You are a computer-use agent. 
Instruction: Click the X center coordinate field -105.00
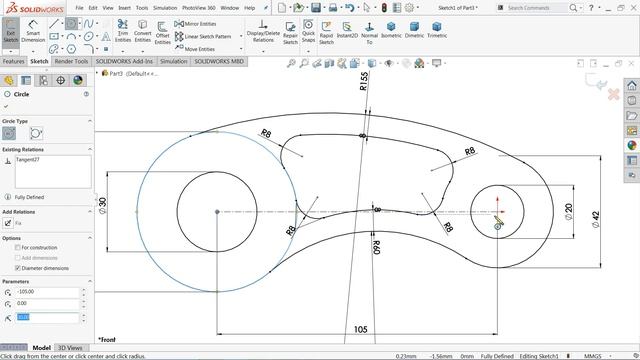tap(47, 292)
